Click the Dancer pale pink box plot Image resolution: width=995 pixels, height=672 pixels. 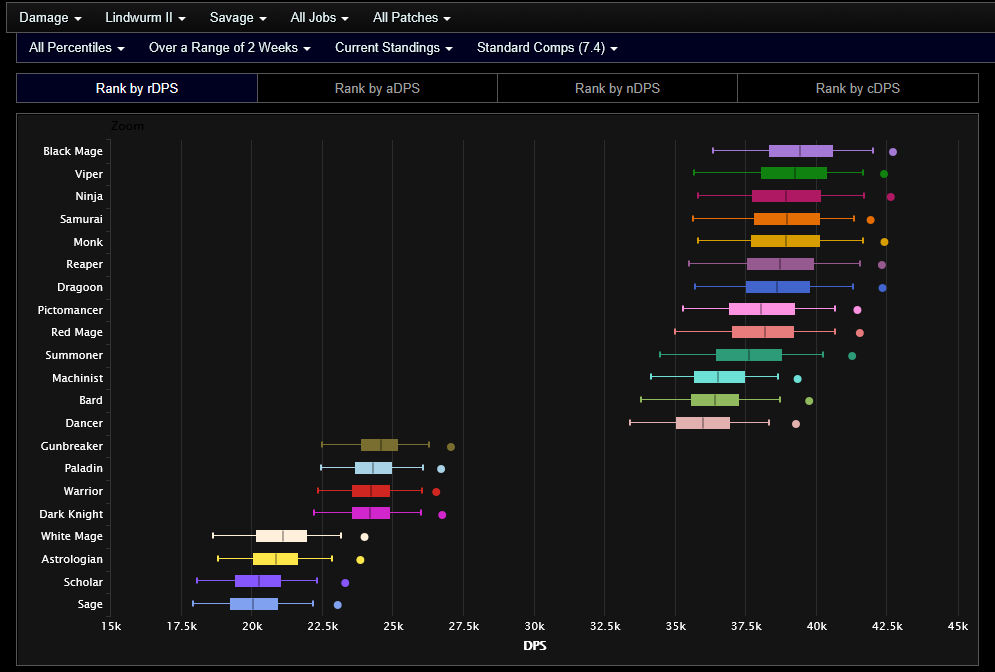coord(703,423)
